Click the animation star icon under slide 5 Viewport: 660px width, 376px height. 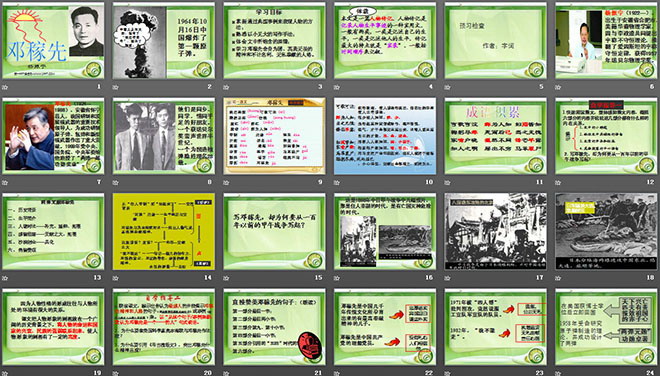point(448,87)
